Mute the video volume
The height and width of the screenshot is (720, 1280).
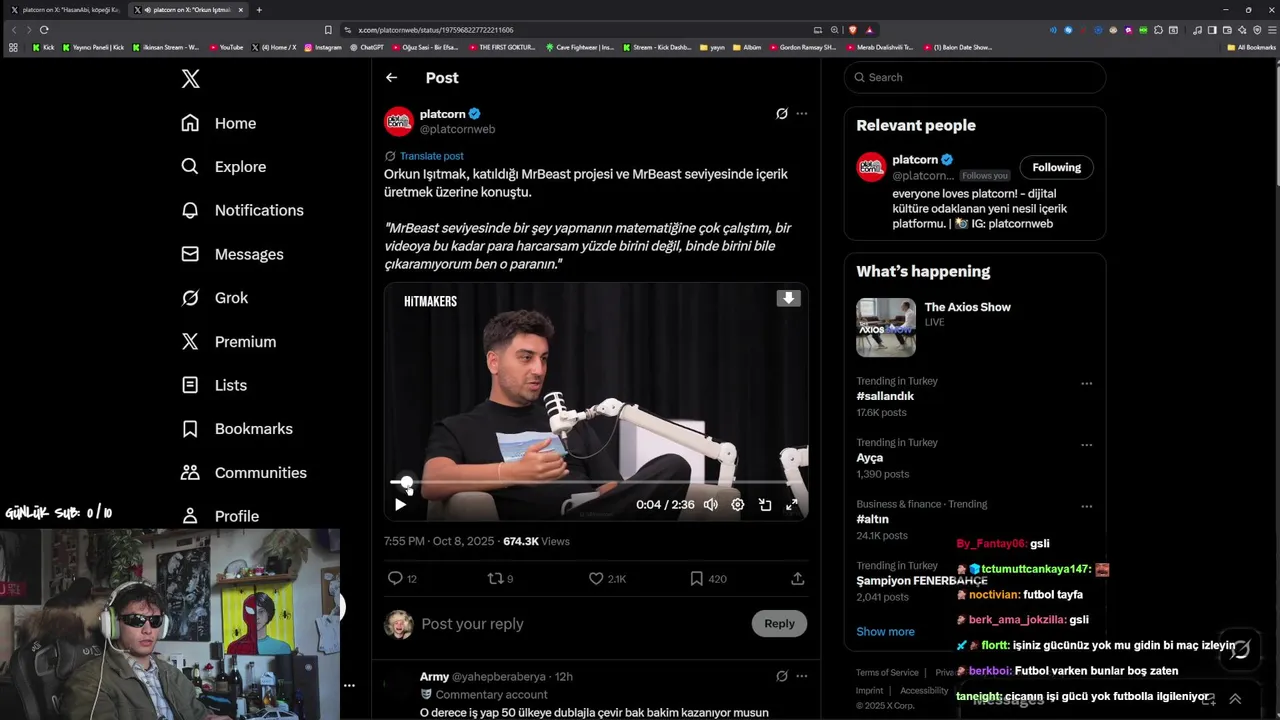click(710, 505)
